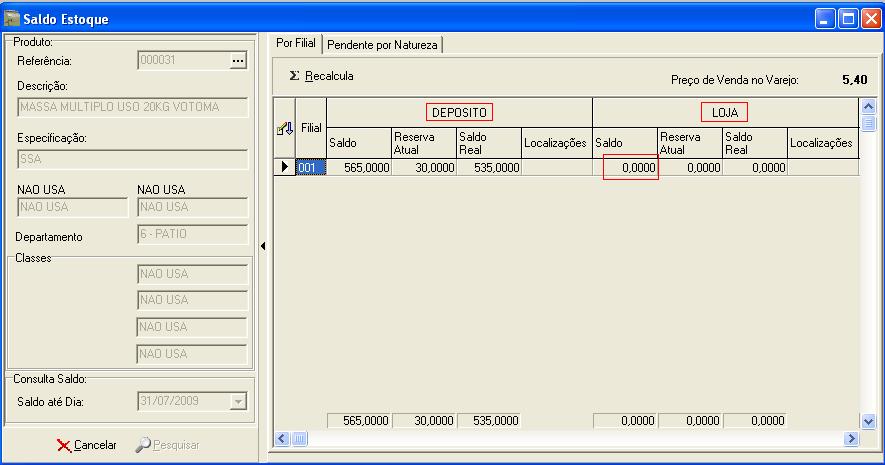Open the Saldo até Dia date dropdown
Viewport: 885px width, 465px height.
point(237,401)
